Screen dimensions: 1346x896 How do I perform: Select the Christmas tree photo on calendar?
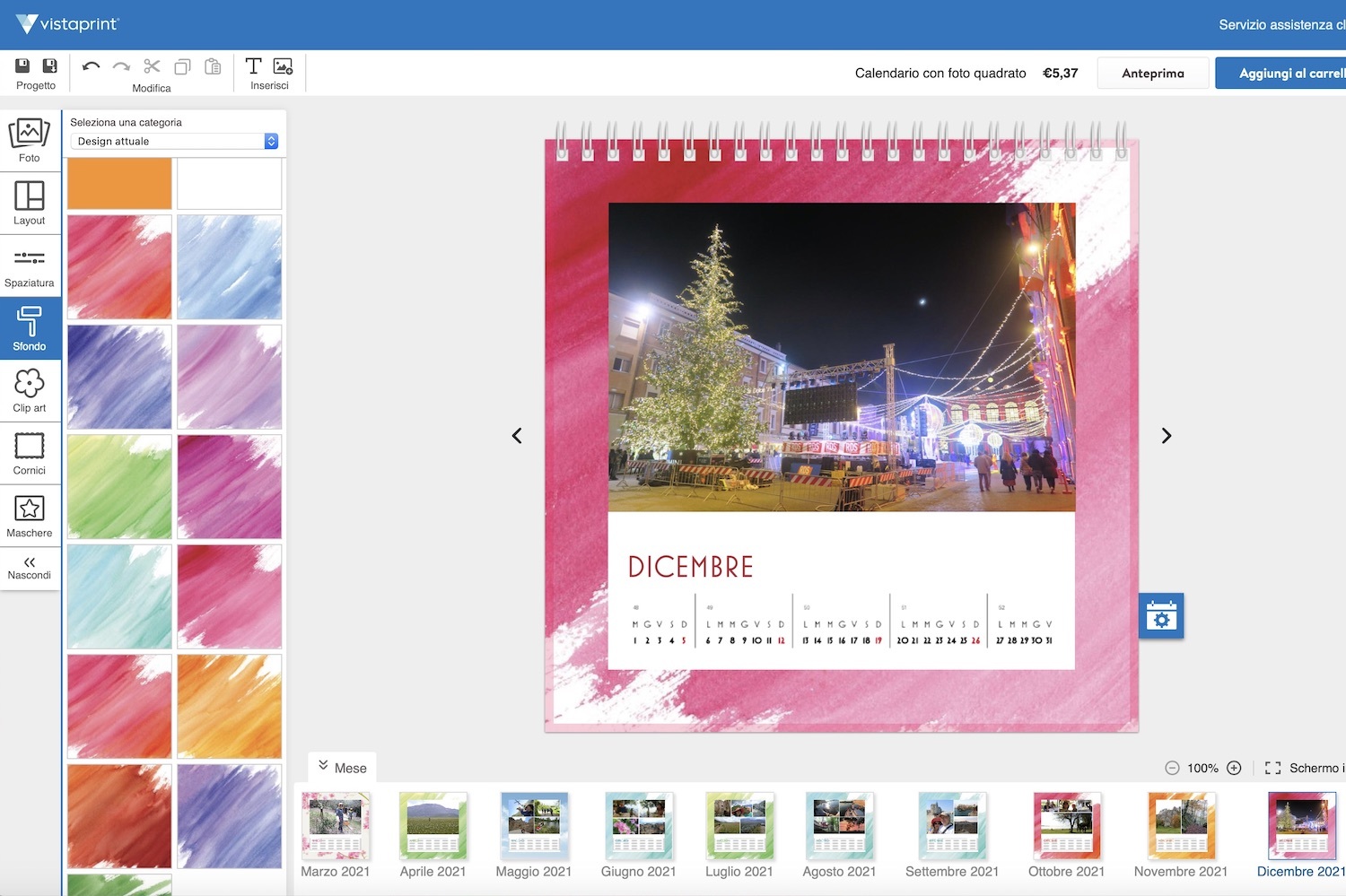point(842,357)
